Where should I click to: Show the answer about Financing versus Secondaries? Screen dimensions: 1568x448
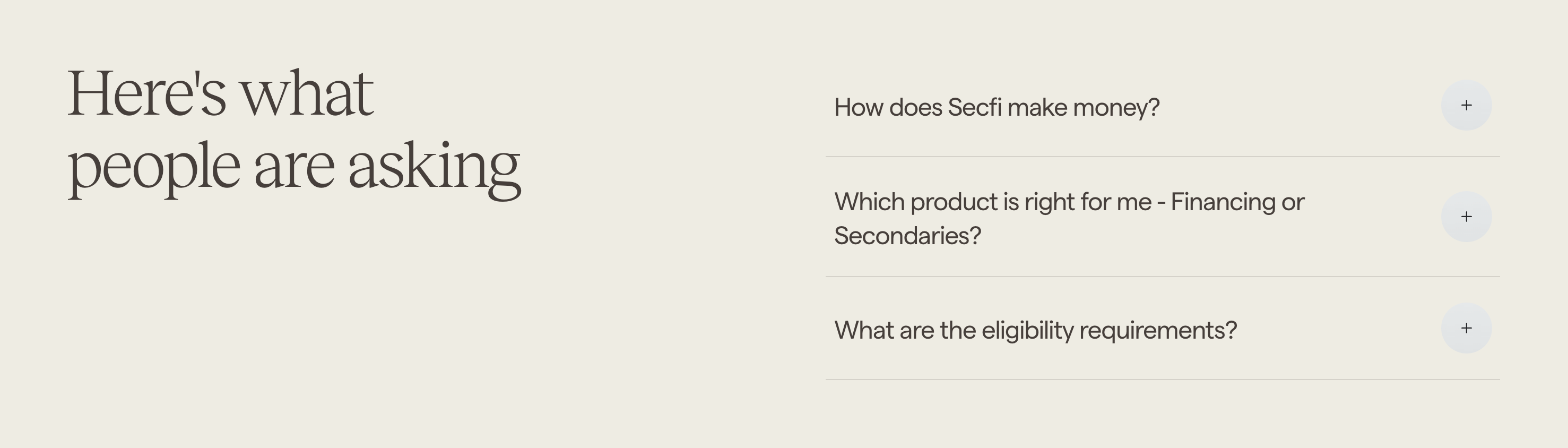point(1466,217)
